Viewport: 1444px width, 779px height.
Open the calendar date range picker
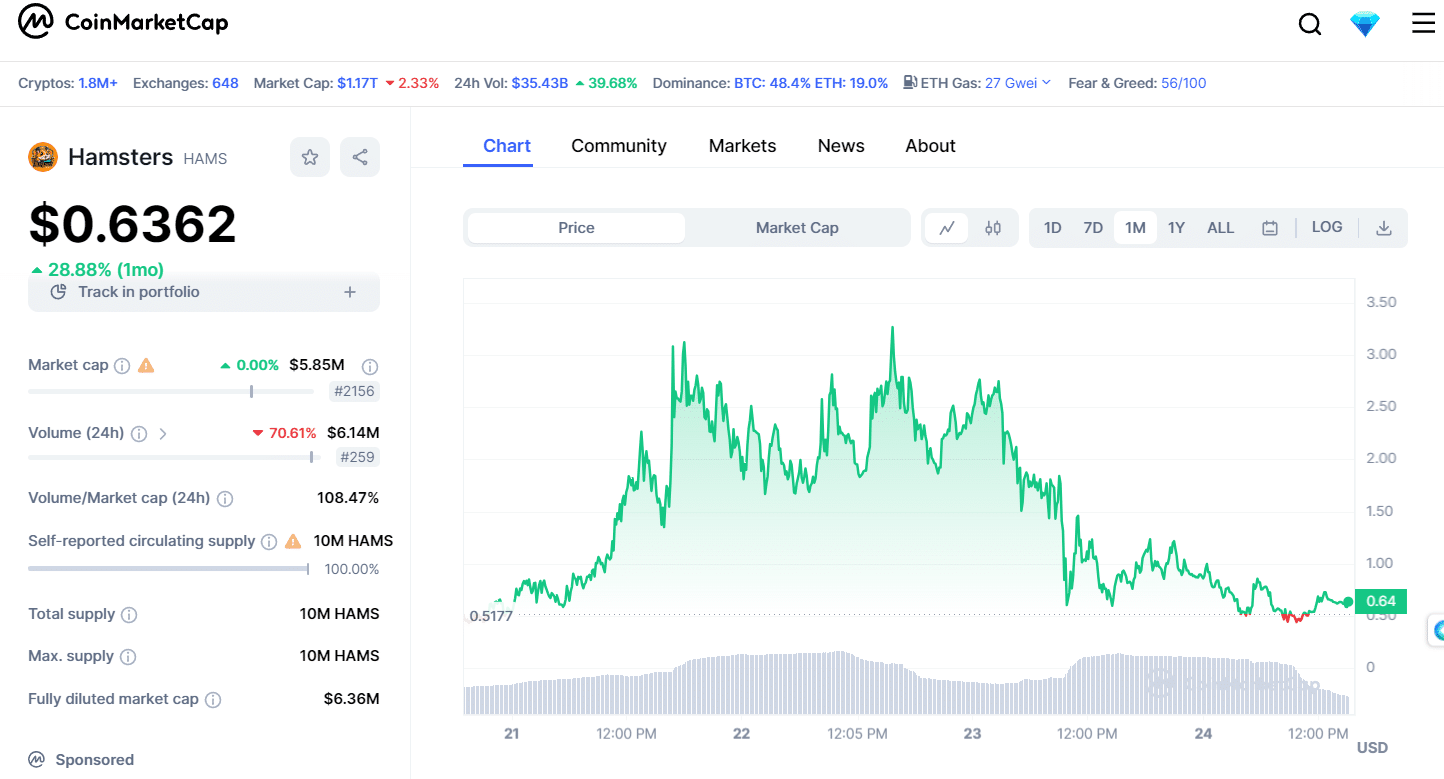[x=1270, y=228]
